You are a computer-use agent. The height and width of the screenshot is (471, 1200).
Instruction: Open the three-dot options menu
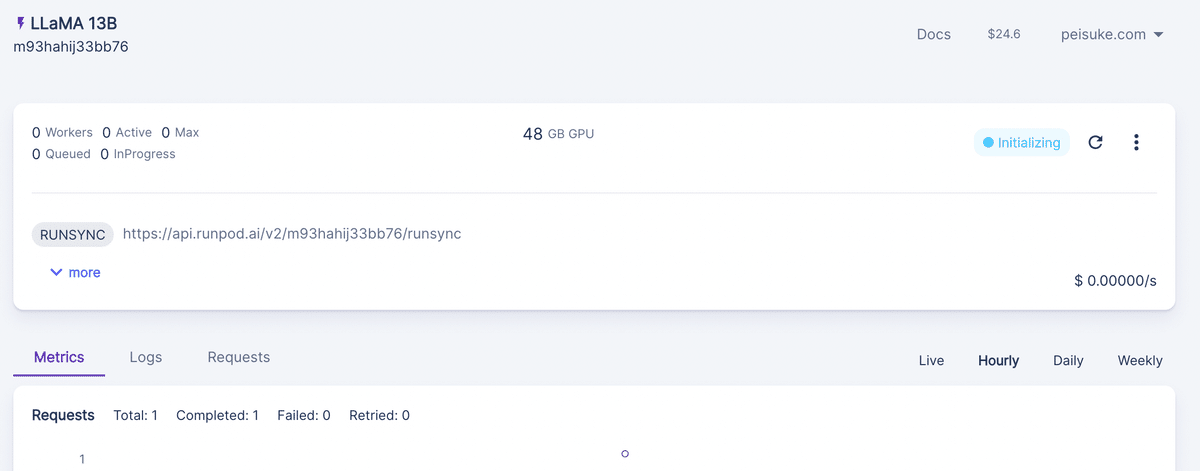click(x=1136, y=142)
